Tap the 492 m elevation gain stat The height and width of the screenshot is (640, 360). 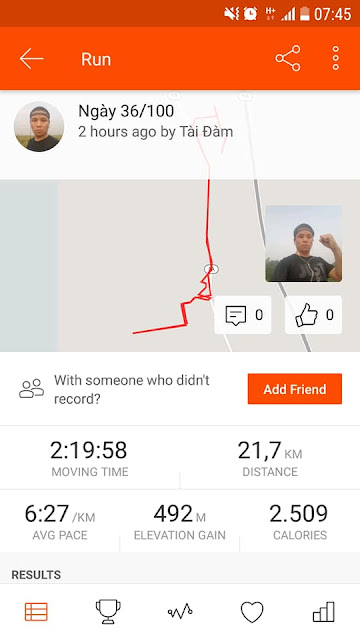(180, 522)
